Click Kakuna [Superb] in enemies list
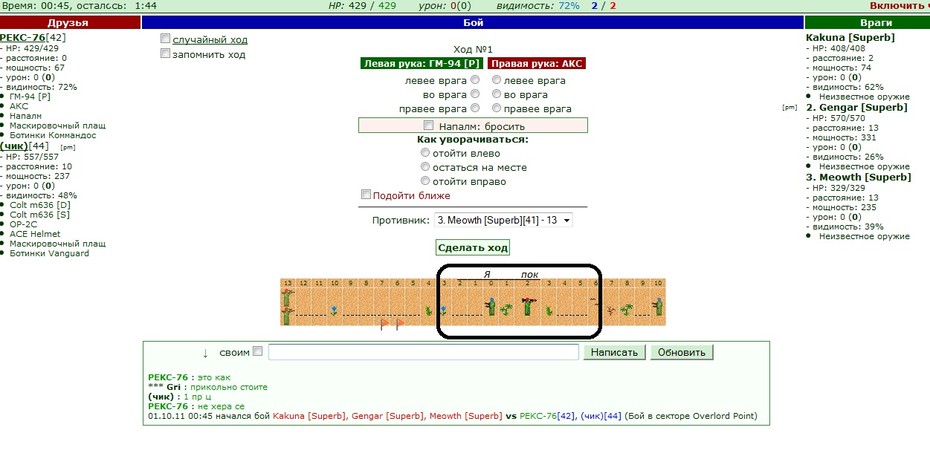The height and width of the screenshot is (459, 930). (x=850, y=37)
